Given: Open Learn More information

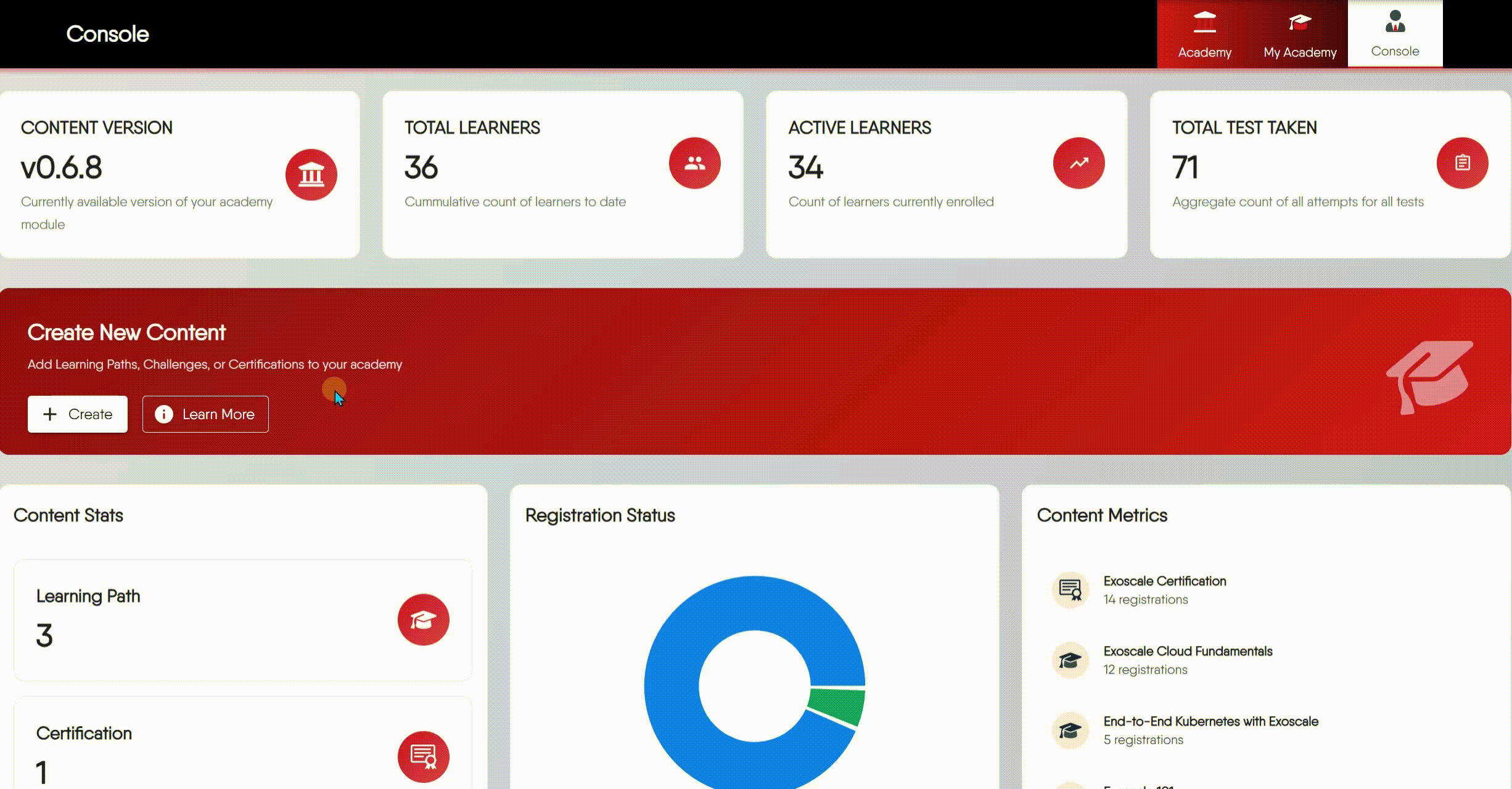Looking at the screenshot, I should click(x=205, y=414).
